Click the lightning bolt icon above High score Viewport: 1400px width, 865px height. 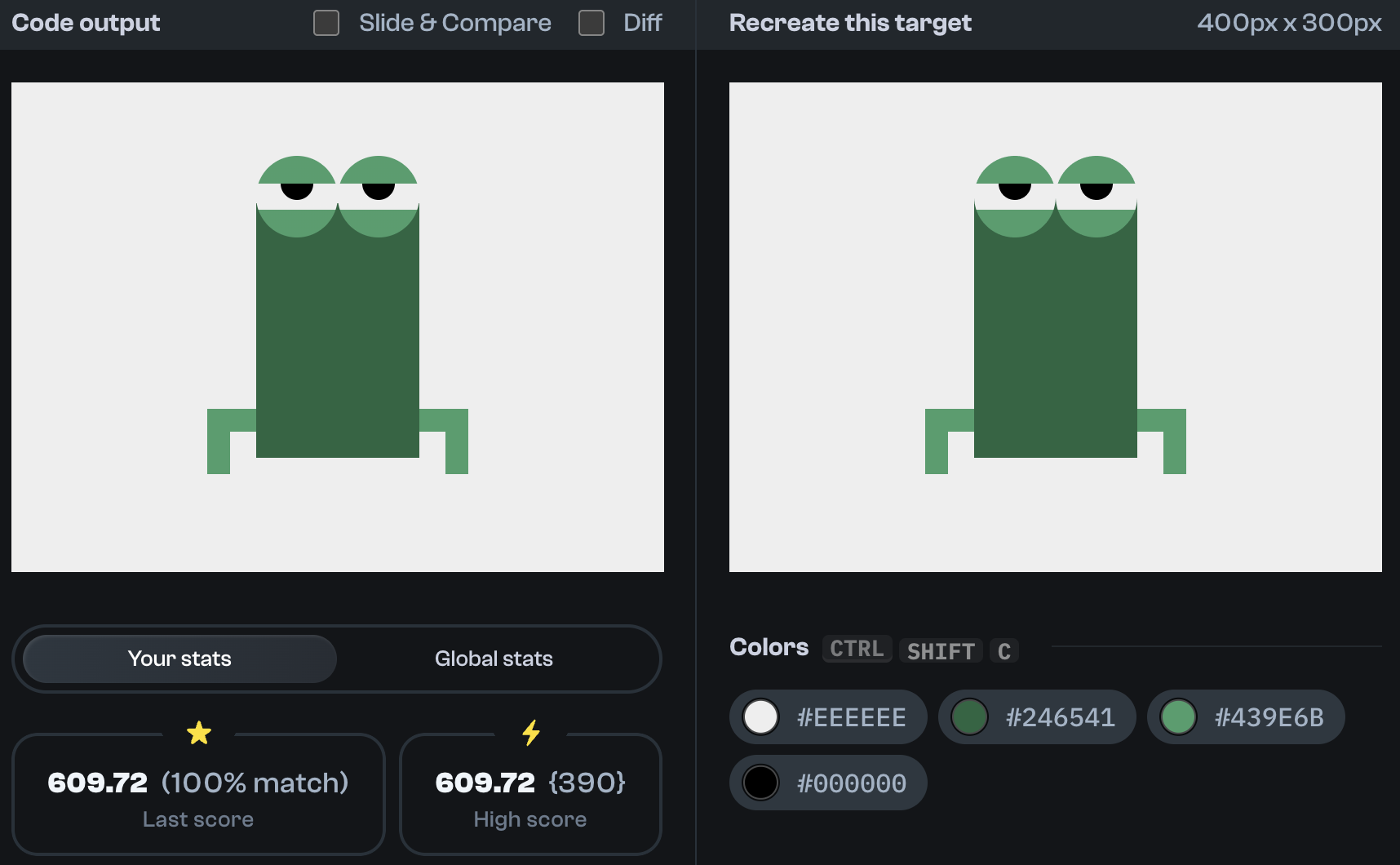point(530,733)
